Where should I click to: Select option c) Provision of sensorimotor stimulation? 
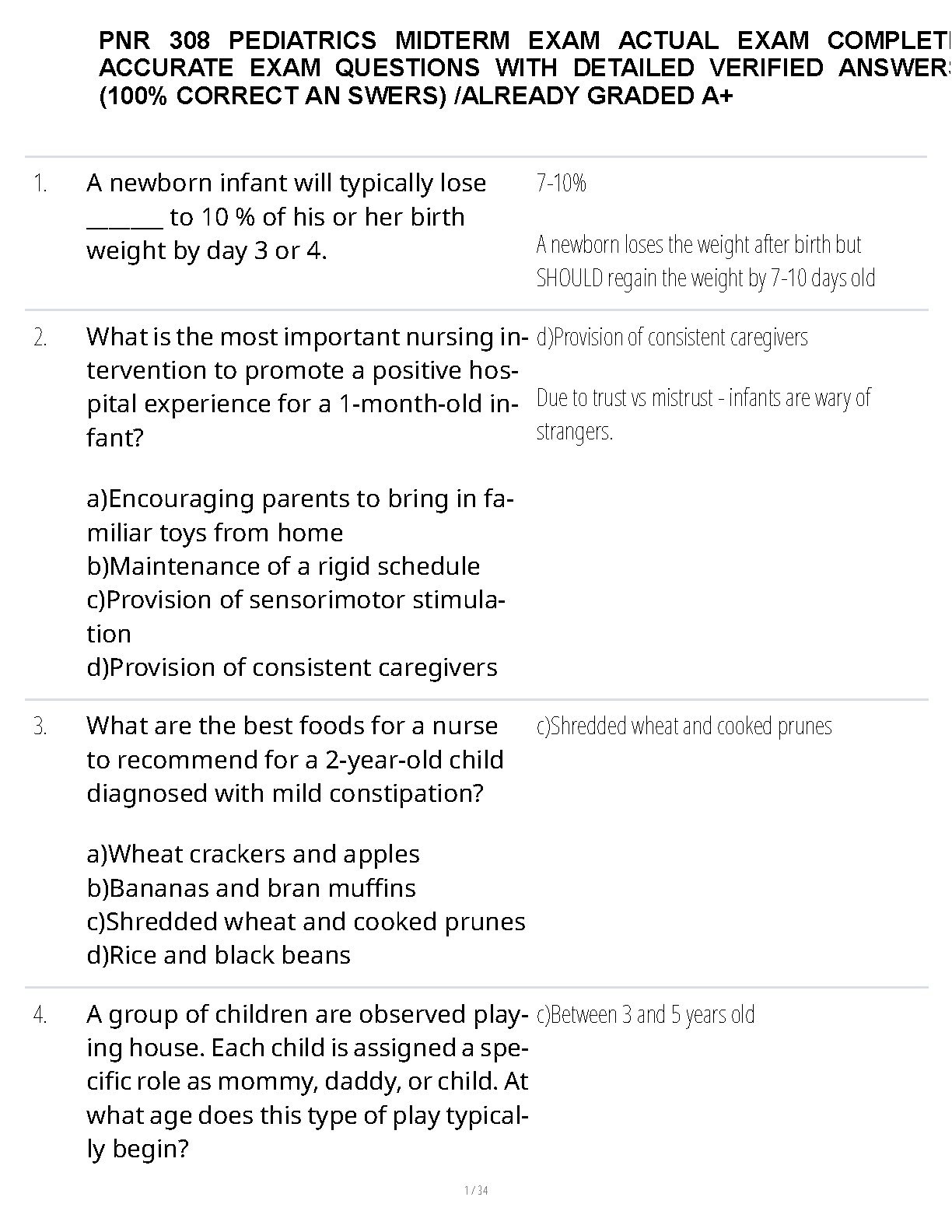[x=296, y=616]
